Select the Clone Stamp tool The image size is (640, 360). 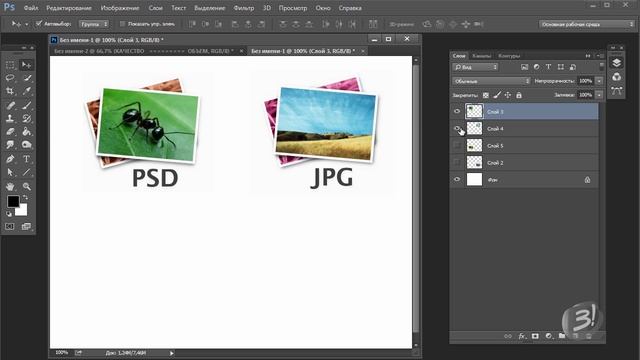10,118
